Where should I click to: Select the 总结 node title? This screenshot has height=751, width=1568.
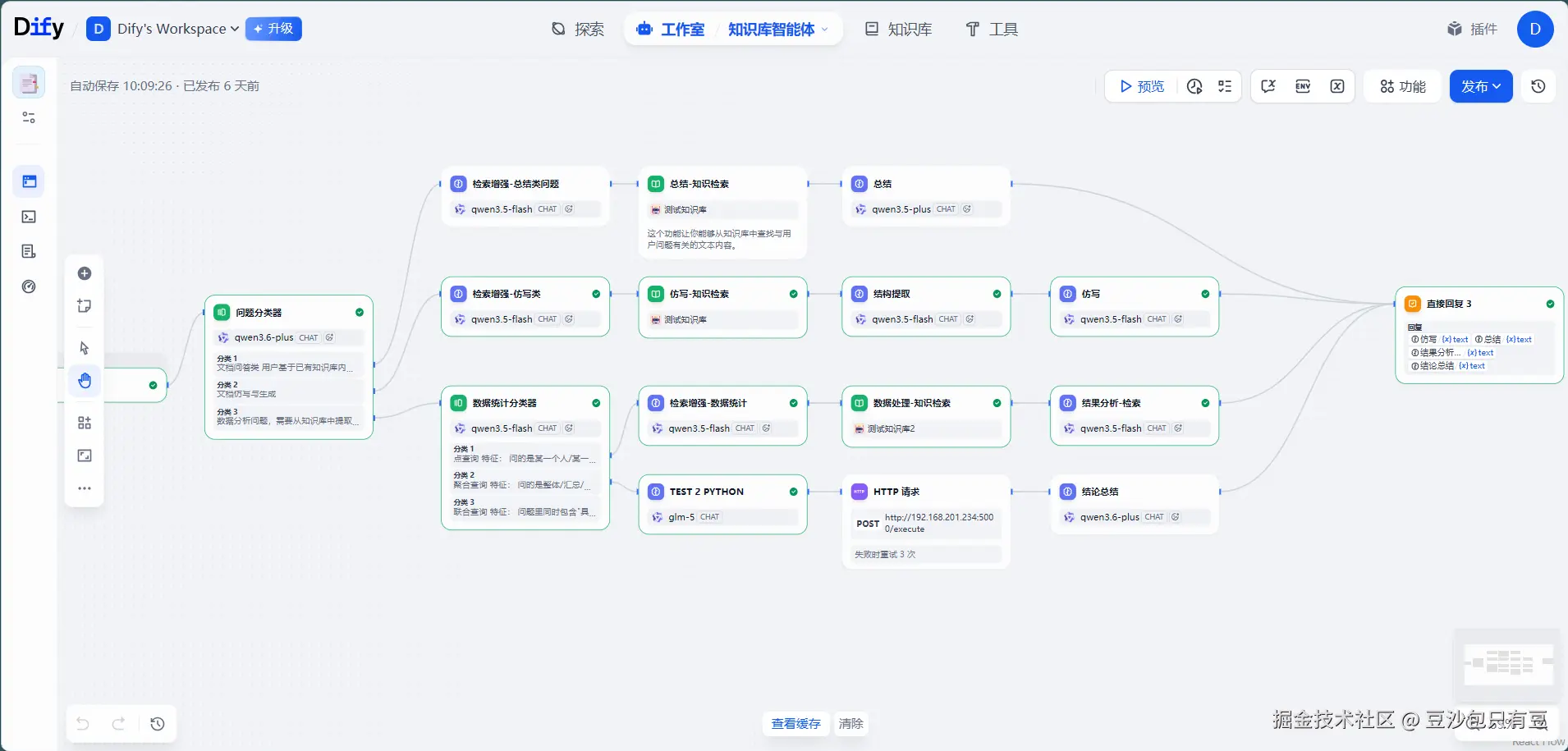pos(883,184)
